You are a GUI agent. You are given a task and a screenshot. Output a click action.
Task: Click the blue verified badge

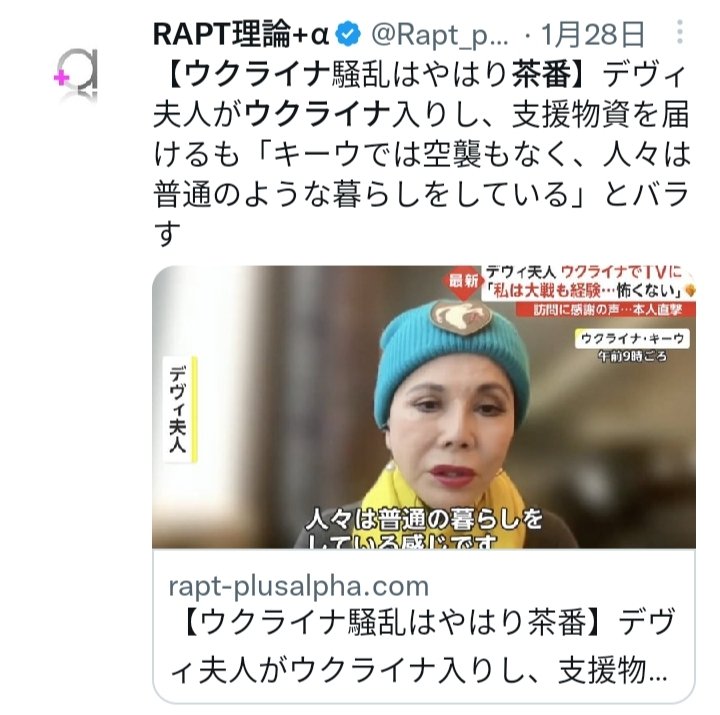point(349,34)
